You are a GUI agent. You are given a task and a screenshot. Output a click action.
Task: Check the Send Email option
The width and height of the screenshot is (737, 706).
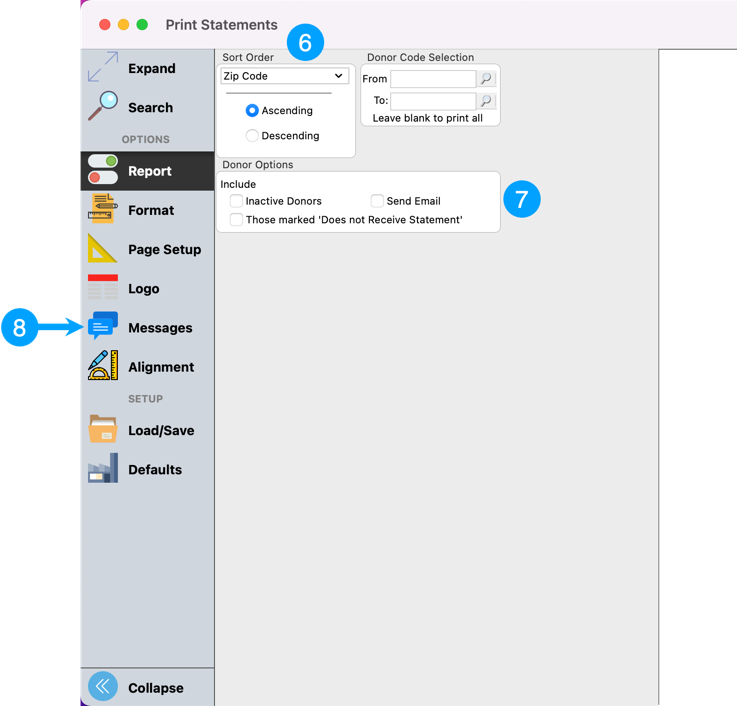pos(377,201)
